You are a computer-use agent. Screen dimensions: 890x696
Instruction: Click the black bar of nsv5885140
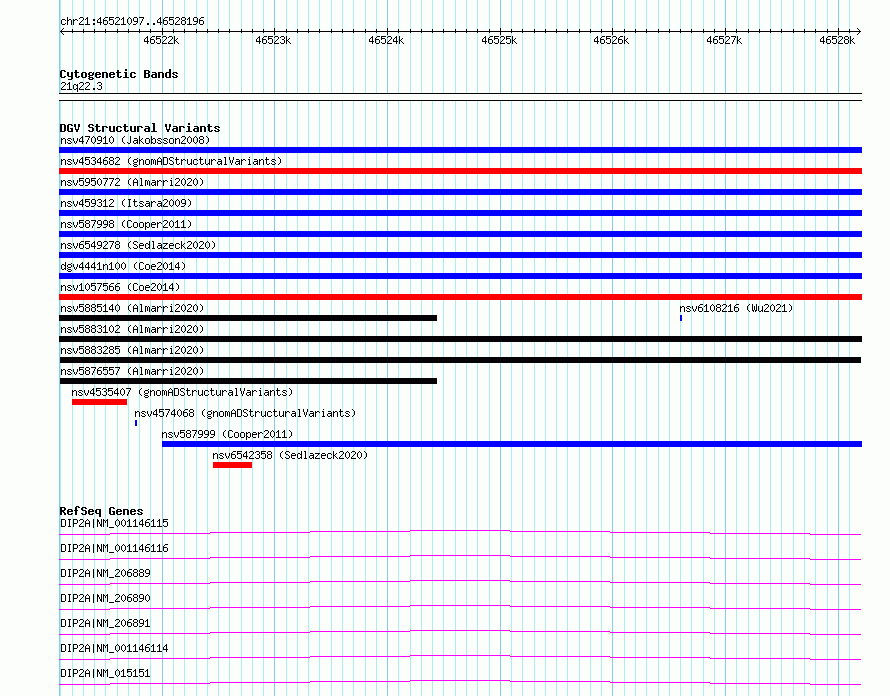[x=248, y=318]
